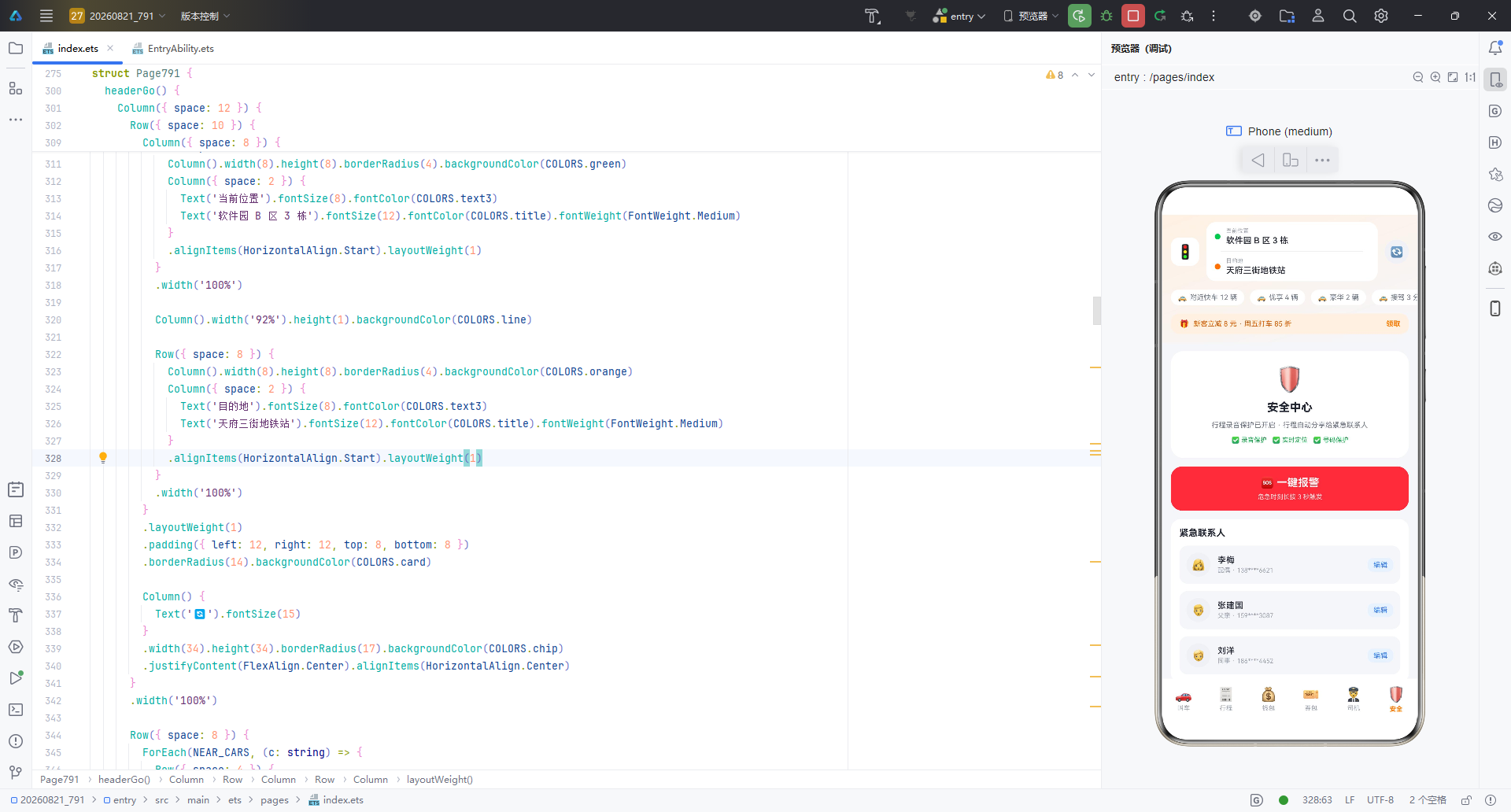This screenshot has height=812, width=1511.
Task: Select the 叫车 tab in phone preview
Action: point(1184,698)
